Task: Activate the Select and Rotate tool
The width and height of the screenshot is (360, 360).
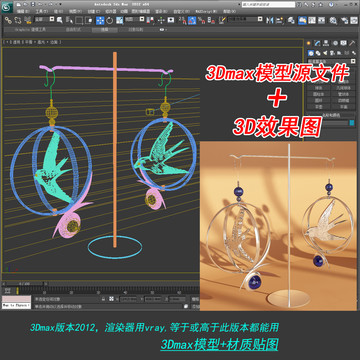Action: click(110, 20)
